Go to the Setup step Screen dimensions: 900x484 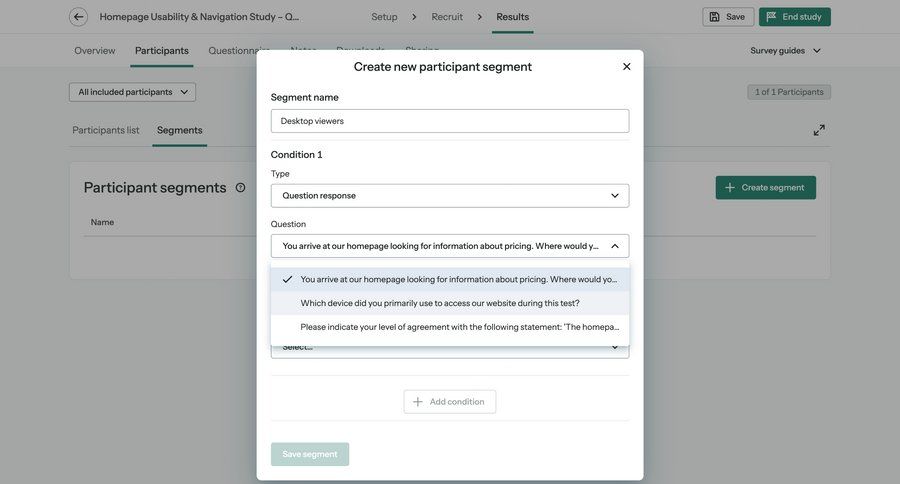click(x=384, y=17)
